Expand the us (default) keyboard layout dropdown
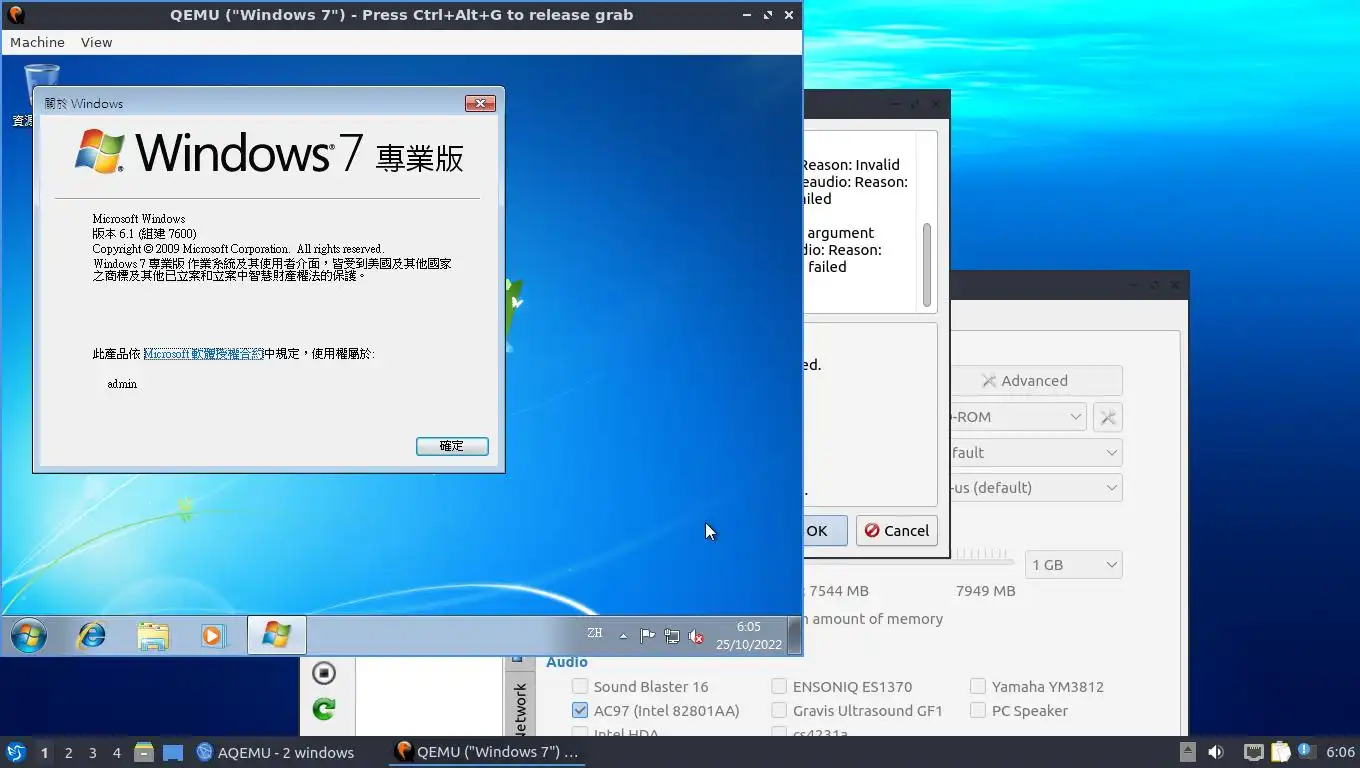Image resolution: width=1360 pixels, height=768 pixels. pyautogui.click(x=1036, y=488)
